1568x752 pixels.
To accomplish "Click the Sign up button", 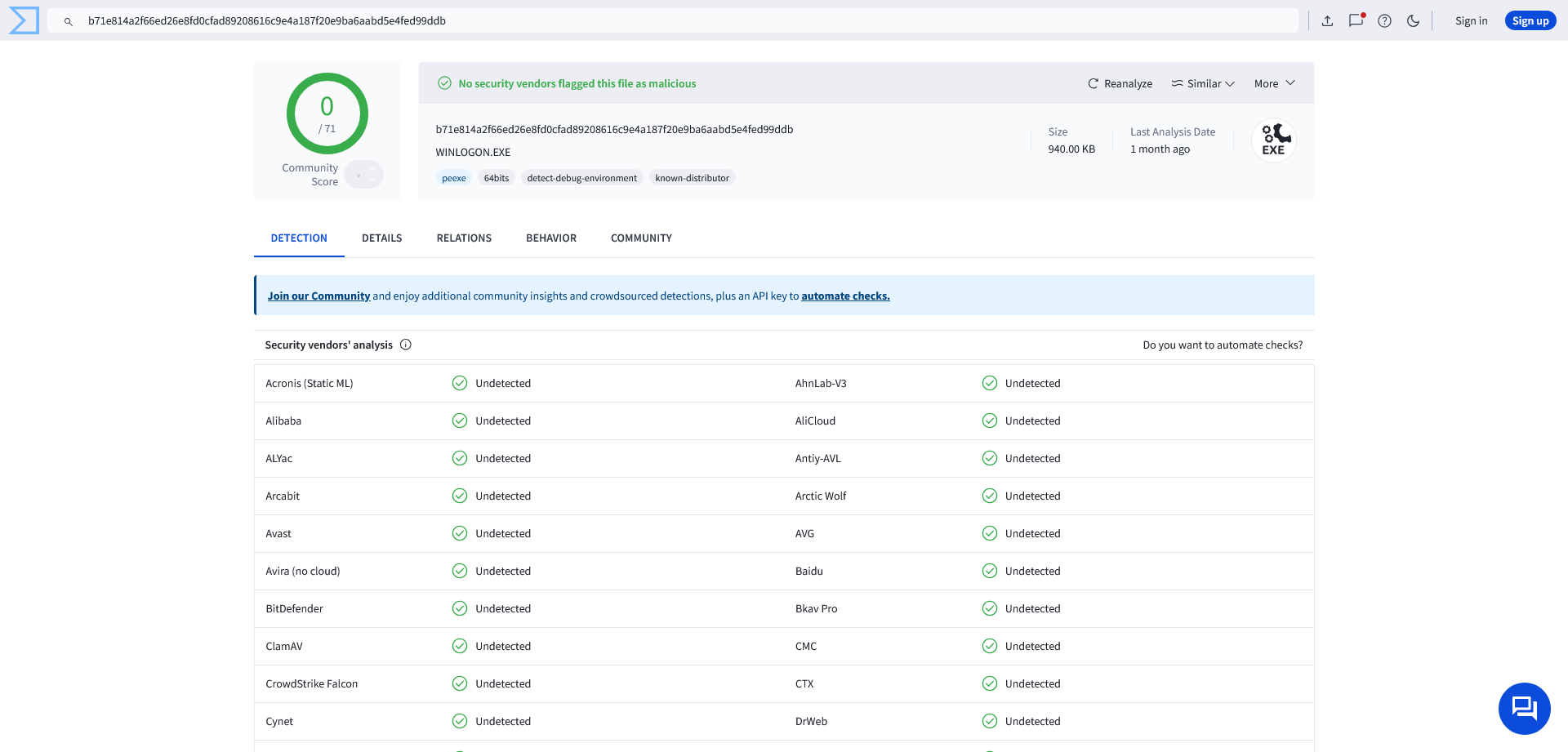I will pos(1530,21).
